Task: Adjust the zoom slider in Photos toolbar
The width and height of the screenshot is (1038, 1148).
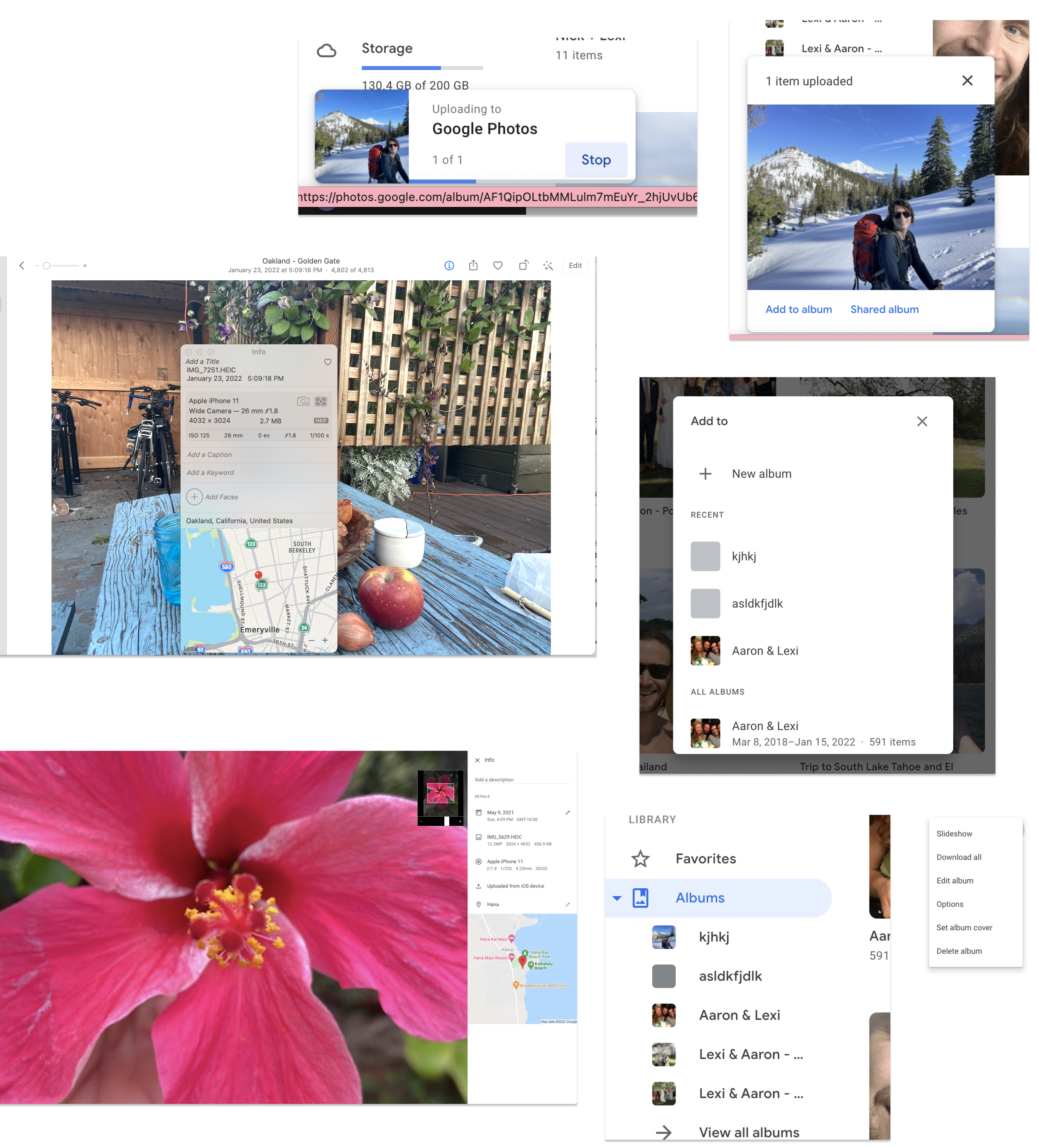Action: coord(47,266)
